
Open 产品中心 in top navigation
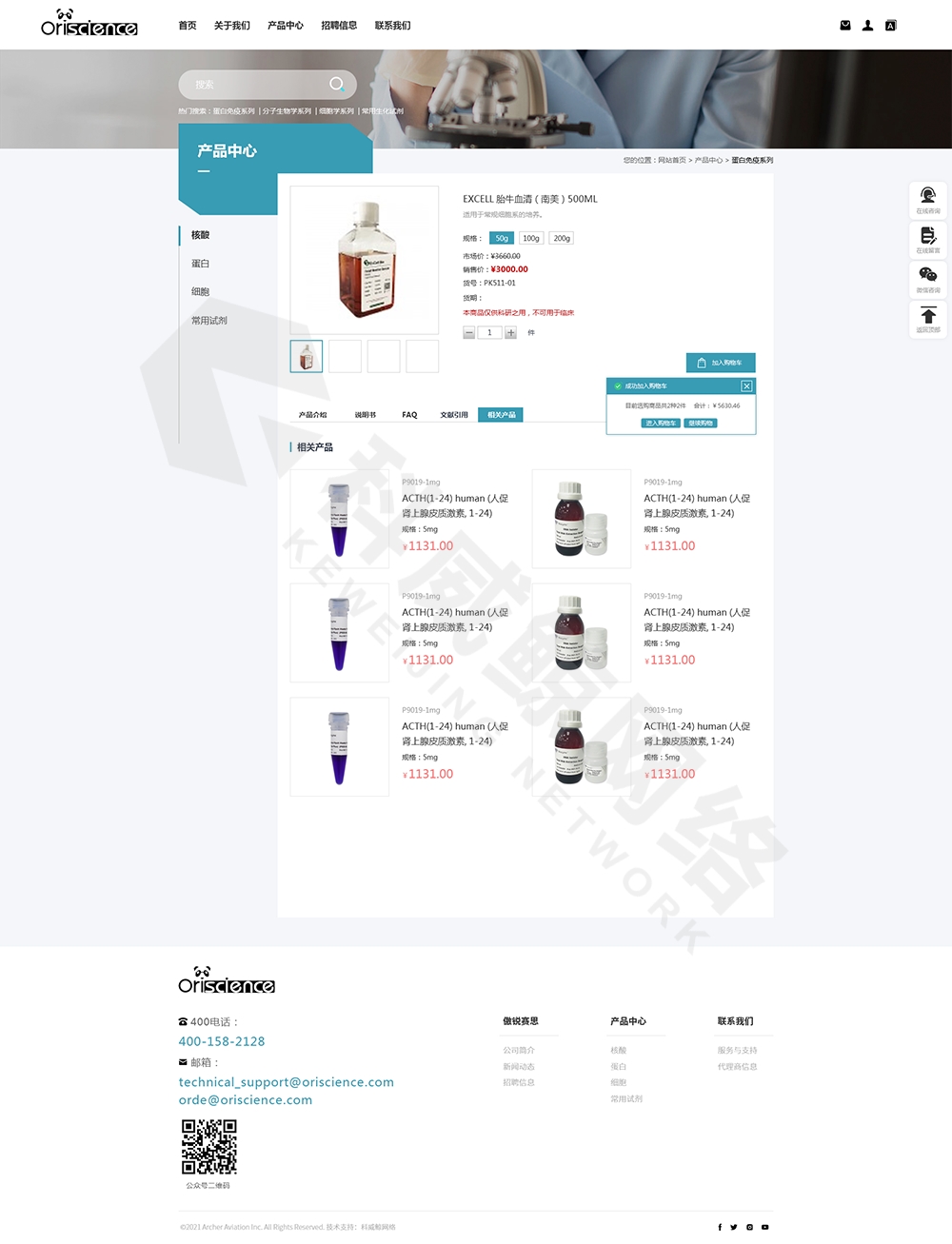point(286,26)
